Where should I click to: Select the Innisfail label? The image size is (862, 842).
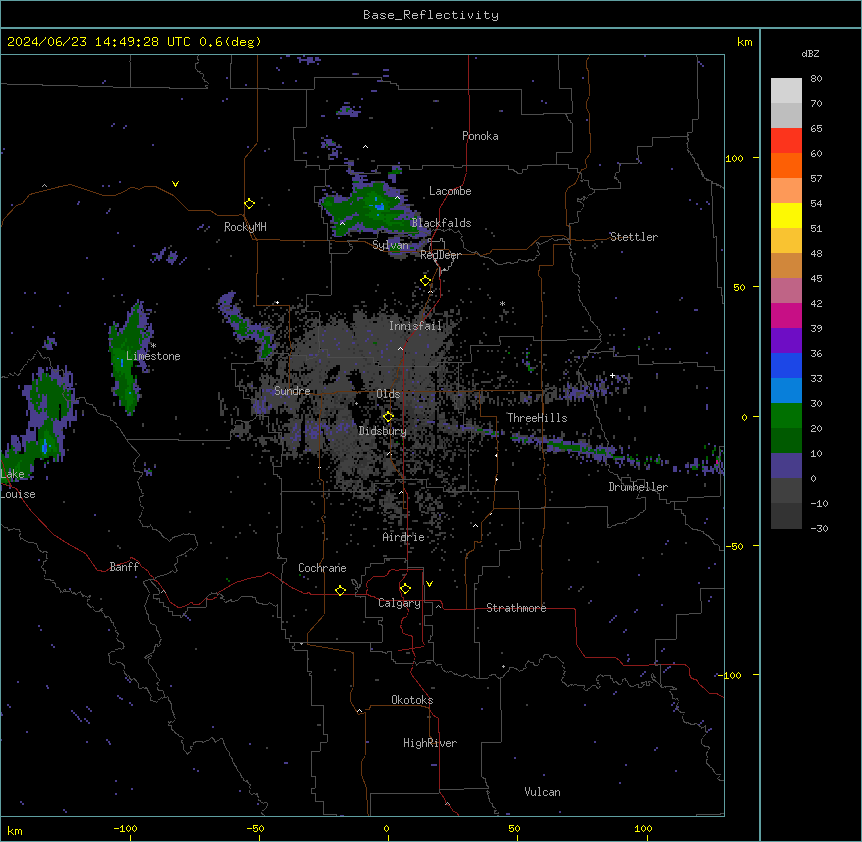tap(415, 326)
